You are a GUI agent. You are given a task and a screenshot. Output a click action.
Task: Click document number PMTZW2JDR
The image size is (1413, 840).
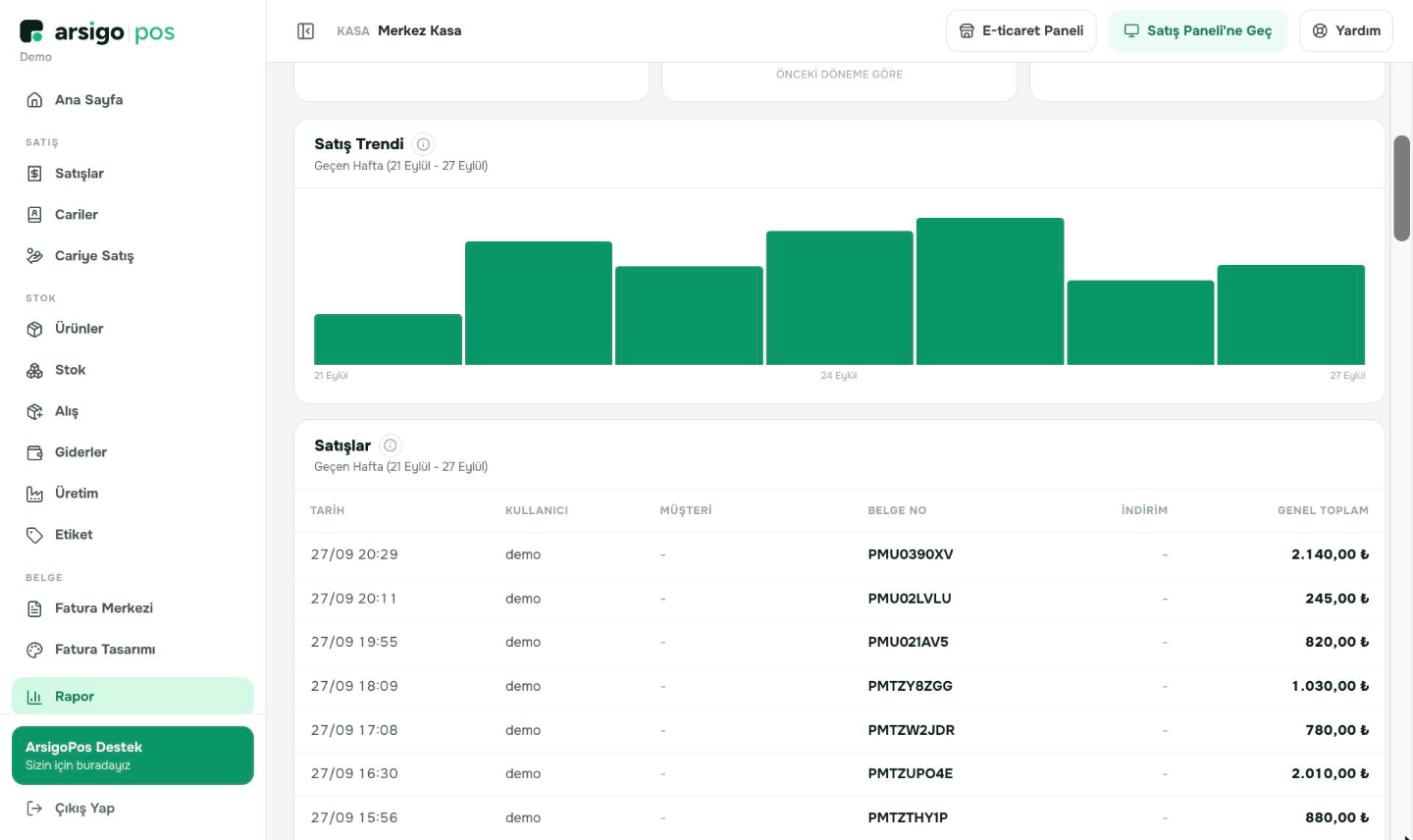(x=911, y=730)
